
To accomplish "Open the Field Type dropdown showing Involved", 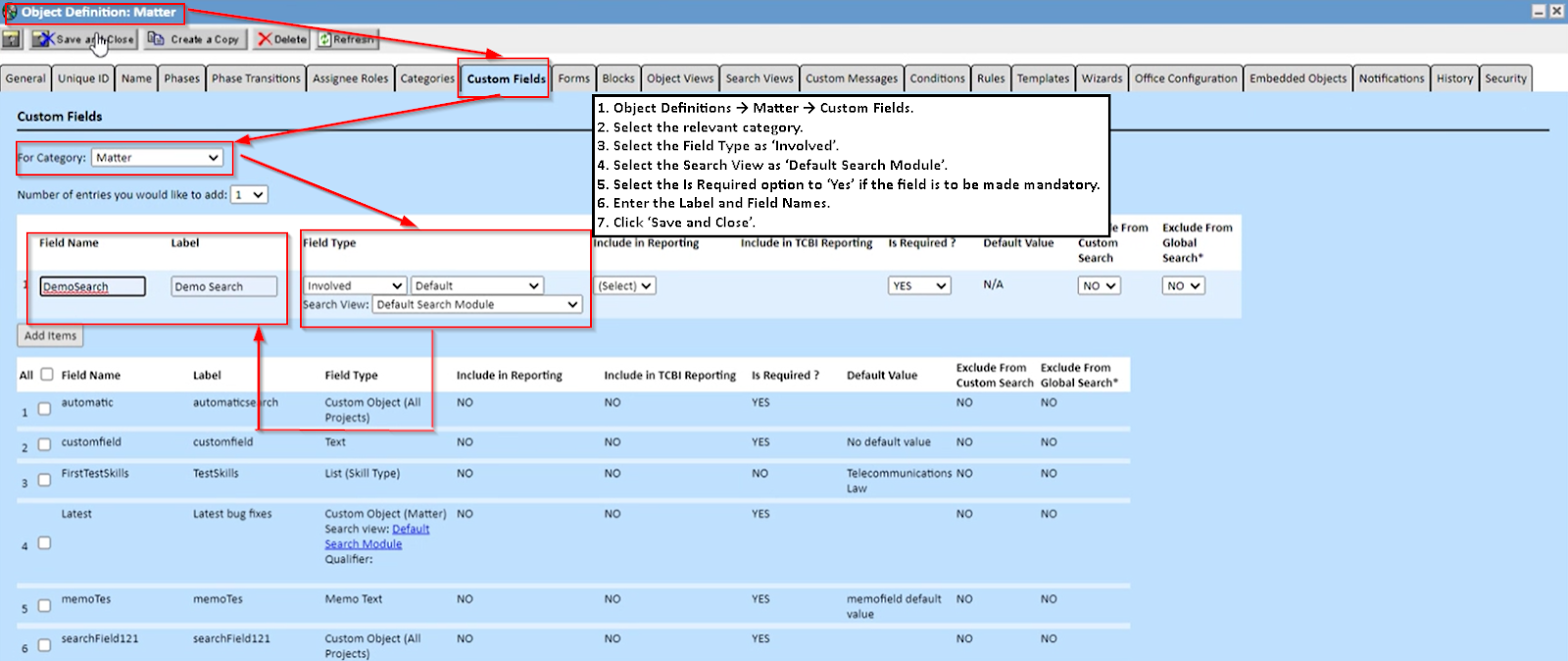I will (355, 285).
